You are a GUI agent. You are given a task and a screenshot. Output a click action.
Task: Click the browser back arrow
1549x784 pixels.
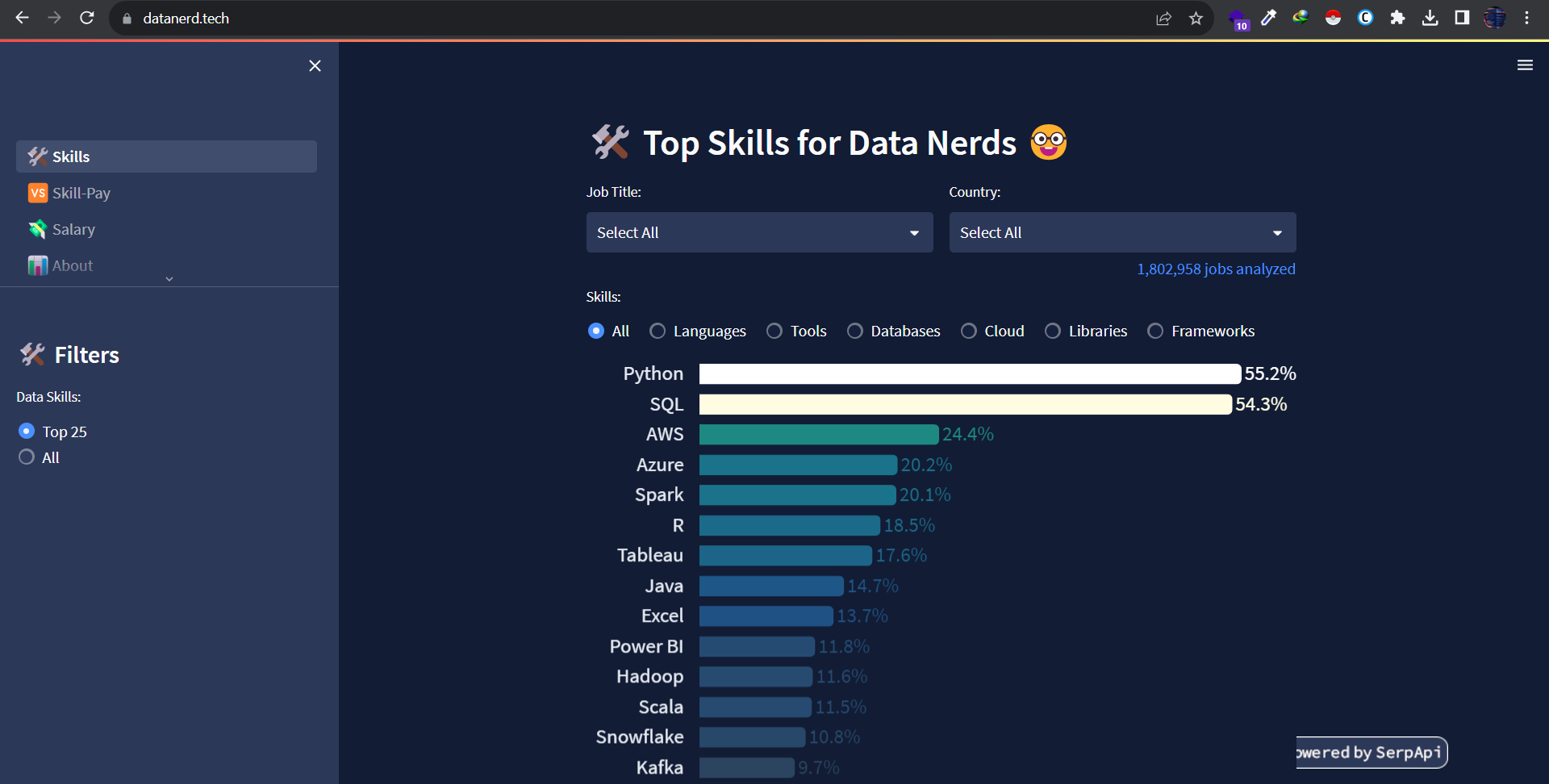(x=22, y=18)
